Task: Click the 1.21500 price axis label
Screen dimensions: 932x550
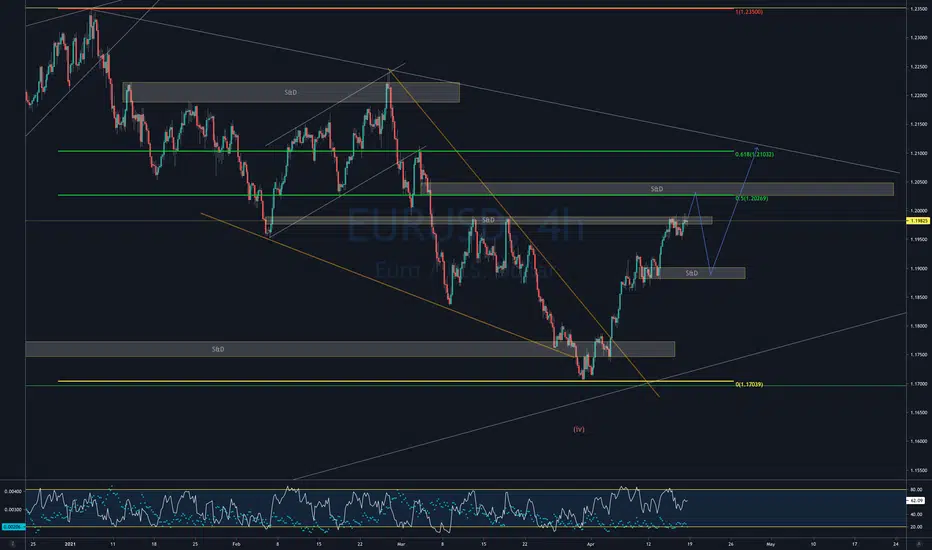Action: tap(919, 124)
